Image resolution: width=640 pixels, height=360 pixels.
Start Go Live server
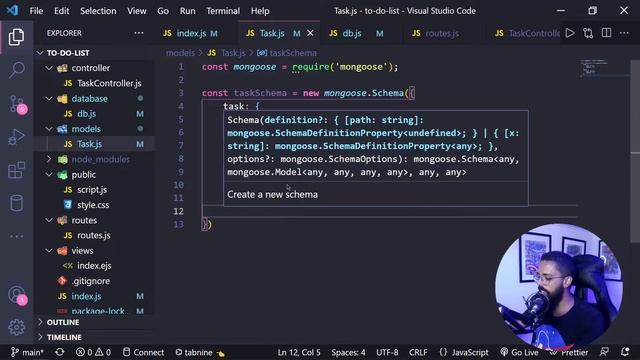519,352
